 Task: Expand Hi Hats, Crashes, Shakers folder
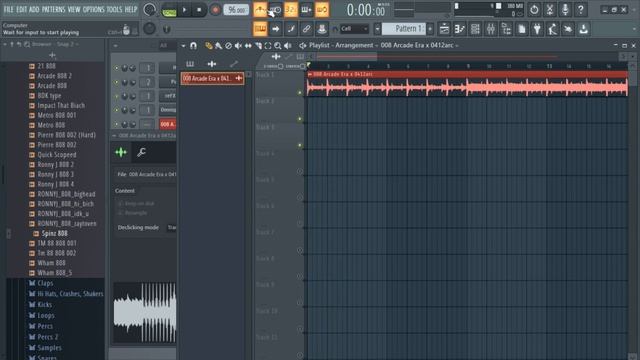click(x=66, y=294)
